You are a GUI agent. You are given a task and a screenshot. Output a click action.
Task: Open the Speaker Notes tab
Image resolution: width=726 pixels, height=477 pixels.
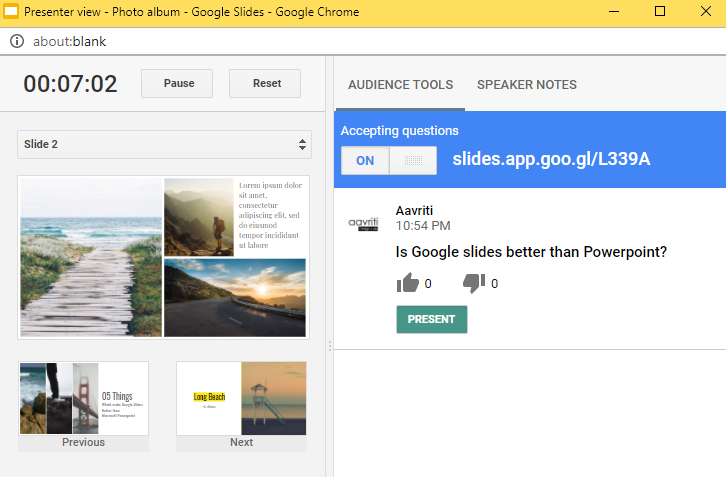(526, 85)
